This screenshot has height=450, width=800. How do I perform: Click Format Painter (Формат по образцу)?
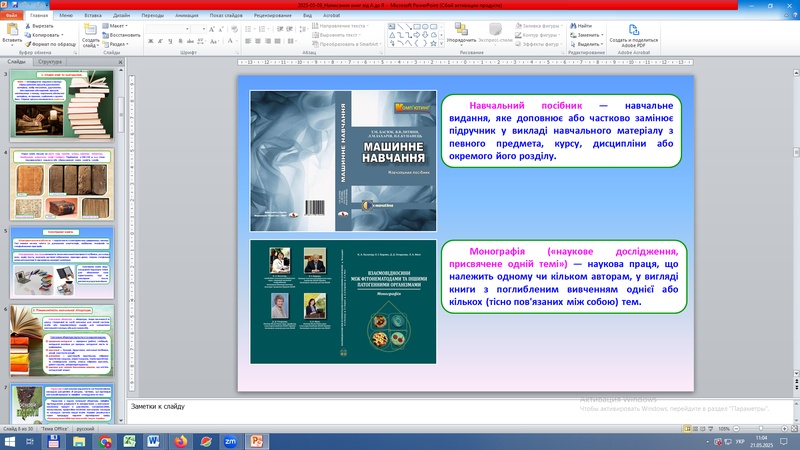click(x=50, y=44)
